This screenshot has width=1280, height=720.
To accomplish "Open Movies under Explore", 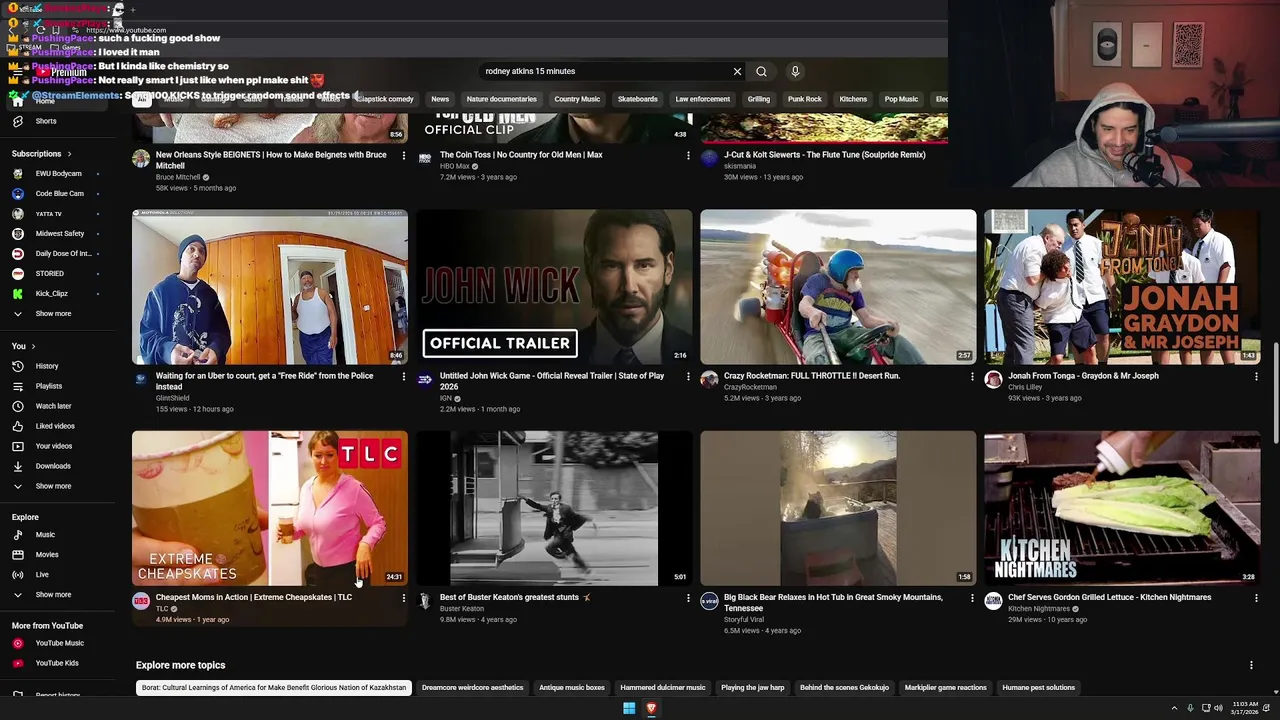I will tap(47, 555).
